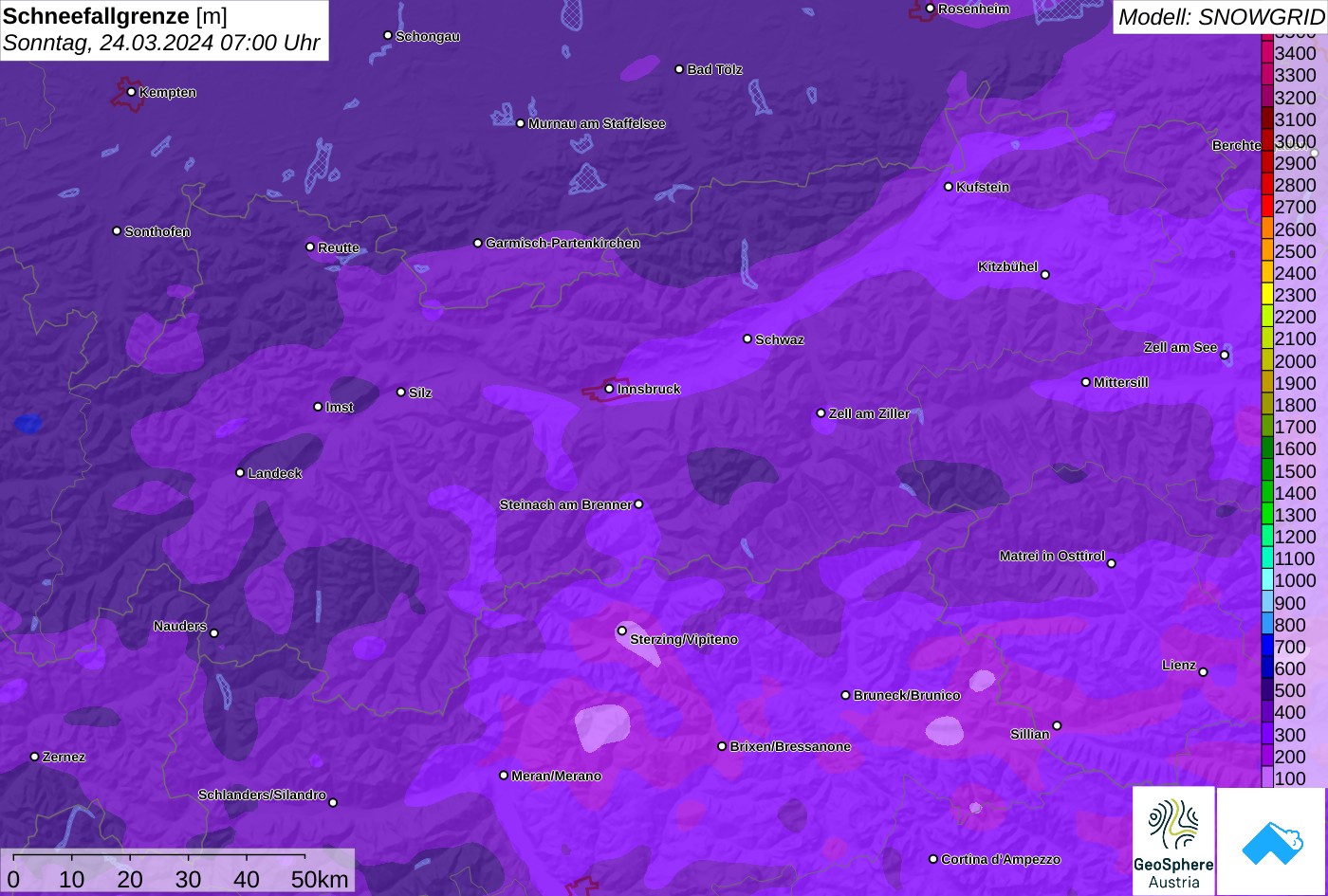Select the Rosenheim location dot
The image size is (1328, 896).
pos(931,9)
